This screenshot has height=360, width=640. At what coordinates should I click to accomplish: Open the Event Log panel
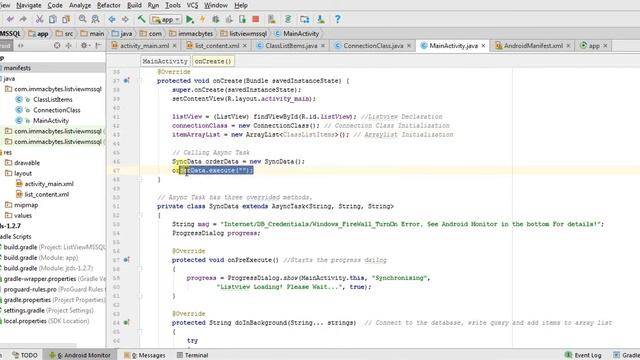pos(583,355)
